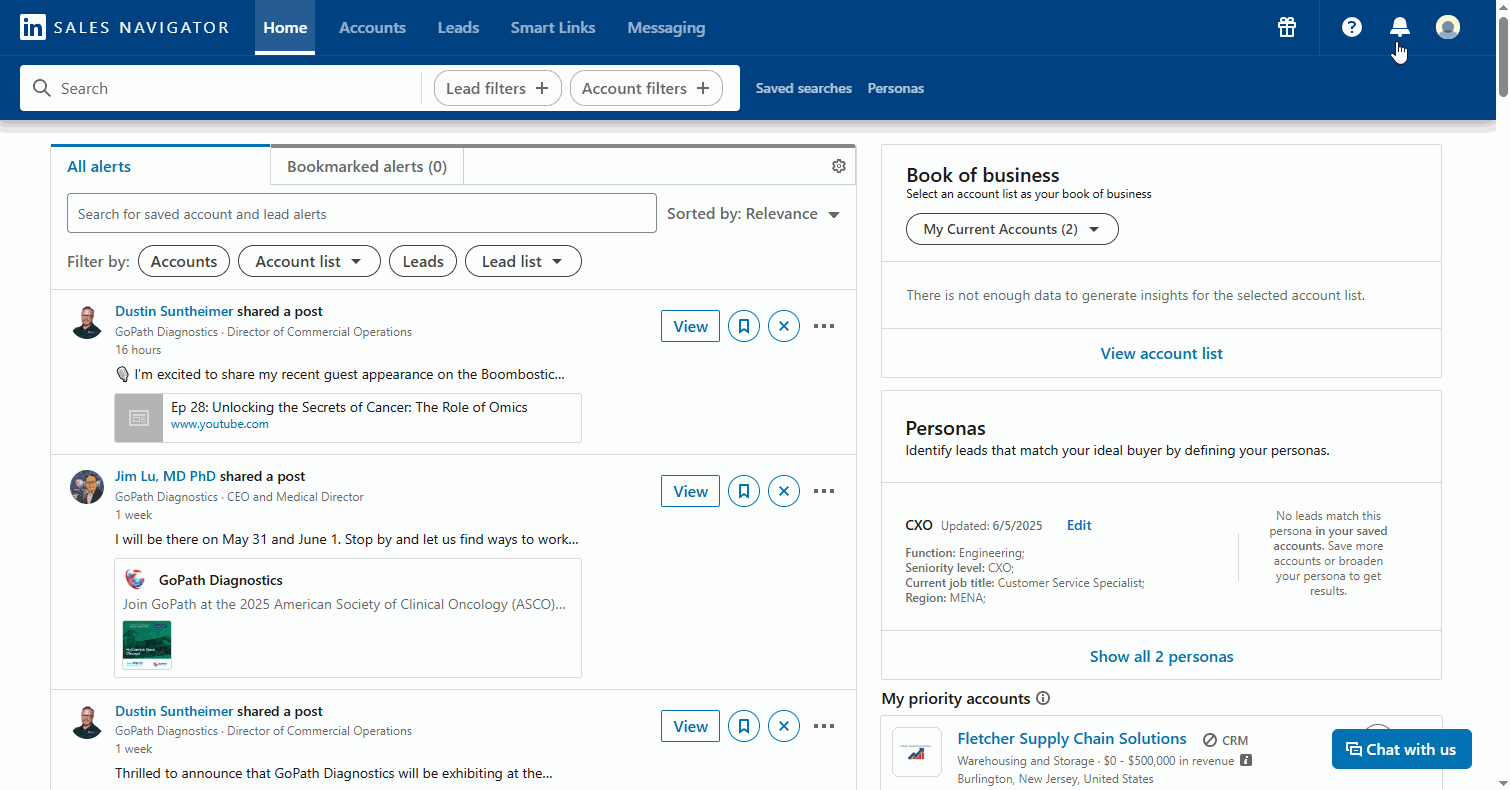Click Dustin Suntheimer's photo in the 16 hours alert
This screenshot has width=1510, height=790.
[x=87, y=322]
